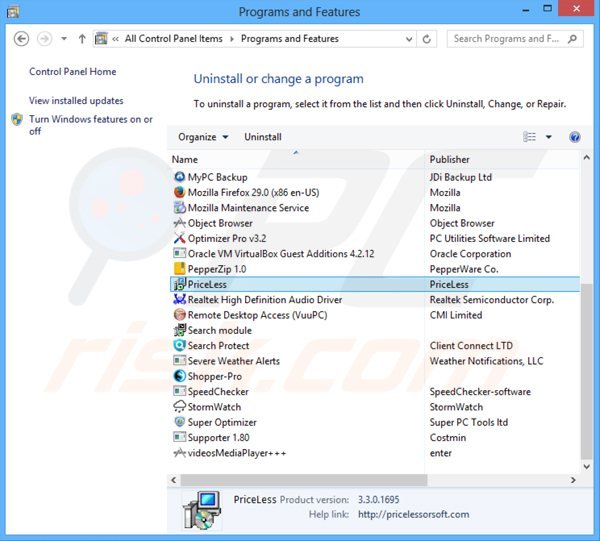Click the Remote Desktop Access (VuuPC) icon
The image size is (600, 541).
point(179,314)
